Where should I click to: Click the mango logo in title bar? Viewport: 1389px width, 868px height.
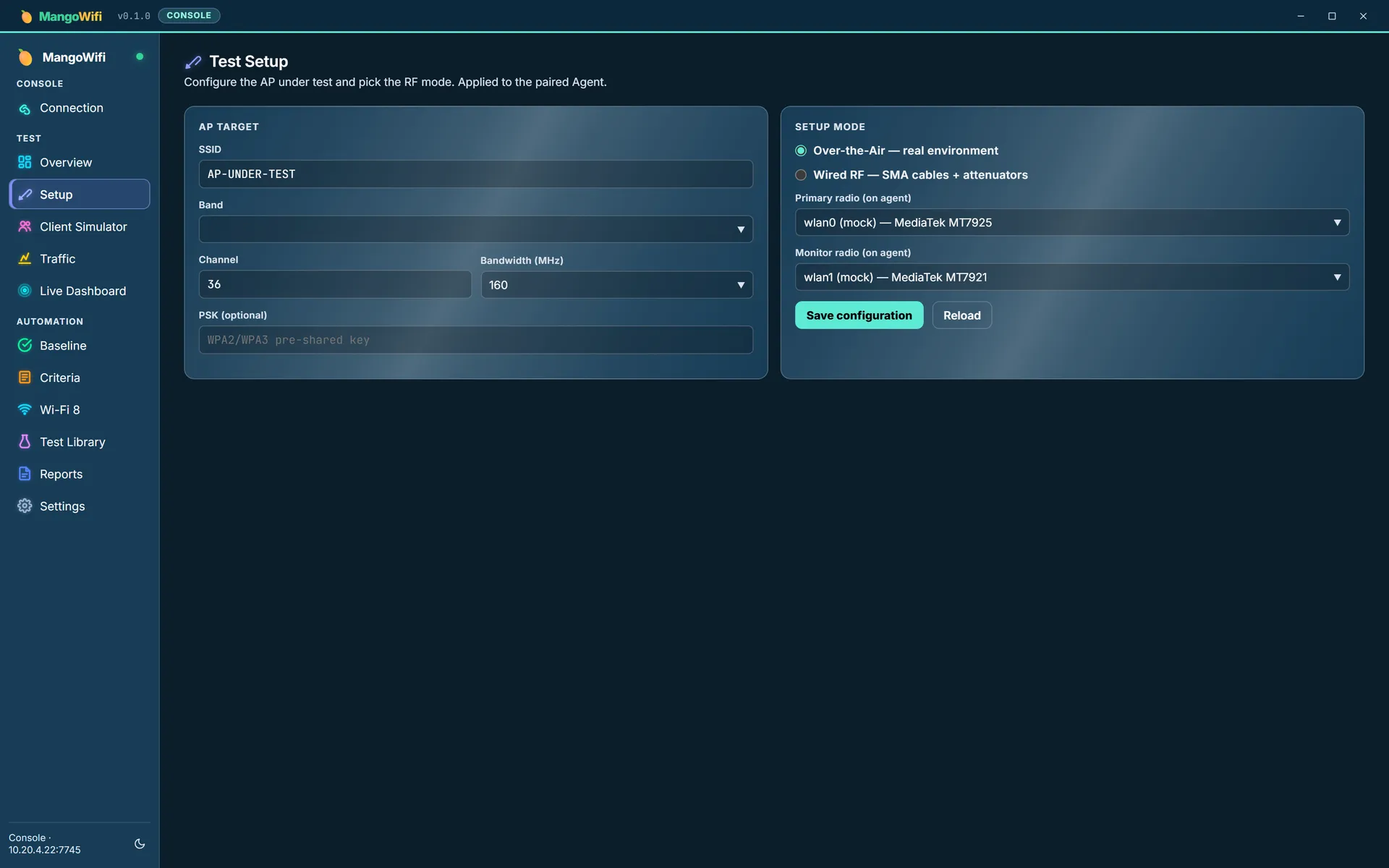26,16
